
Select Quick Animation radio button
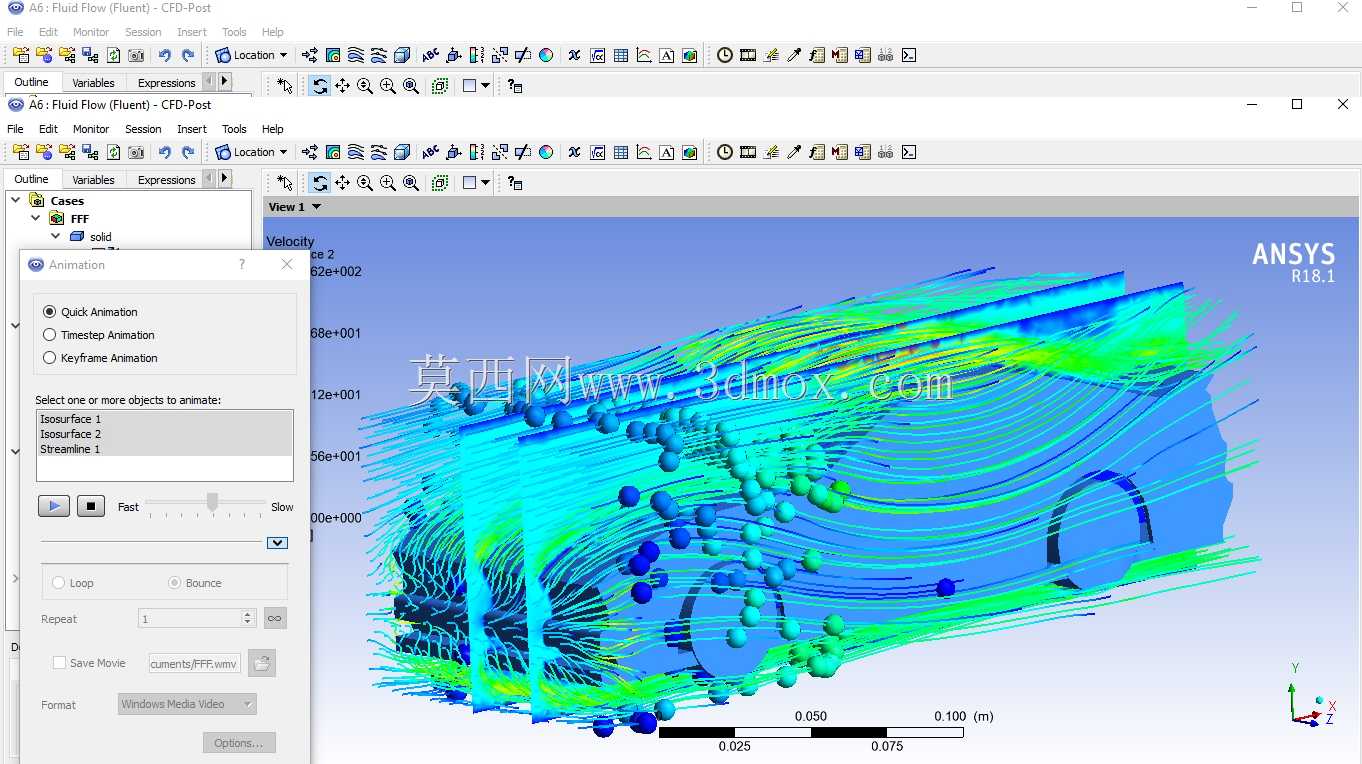(x=49, y=312)
